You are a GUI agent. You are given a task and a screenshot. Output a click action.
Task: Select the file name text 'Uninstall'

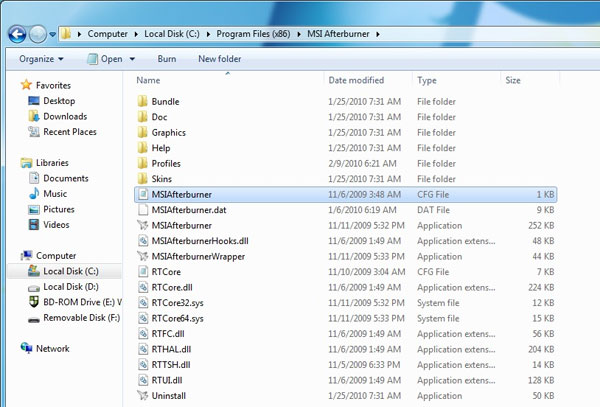tap(169, 396)
